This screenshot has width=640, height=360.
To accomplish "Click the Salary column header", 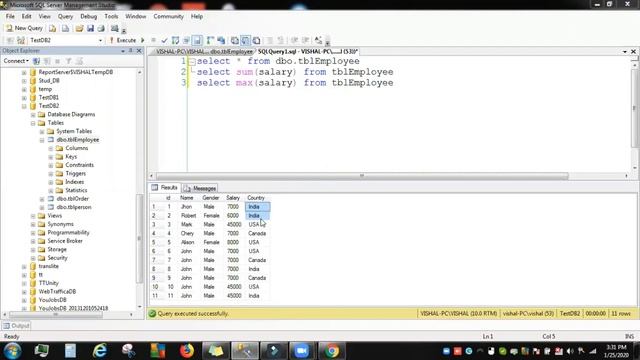I will tap(233, 198).
